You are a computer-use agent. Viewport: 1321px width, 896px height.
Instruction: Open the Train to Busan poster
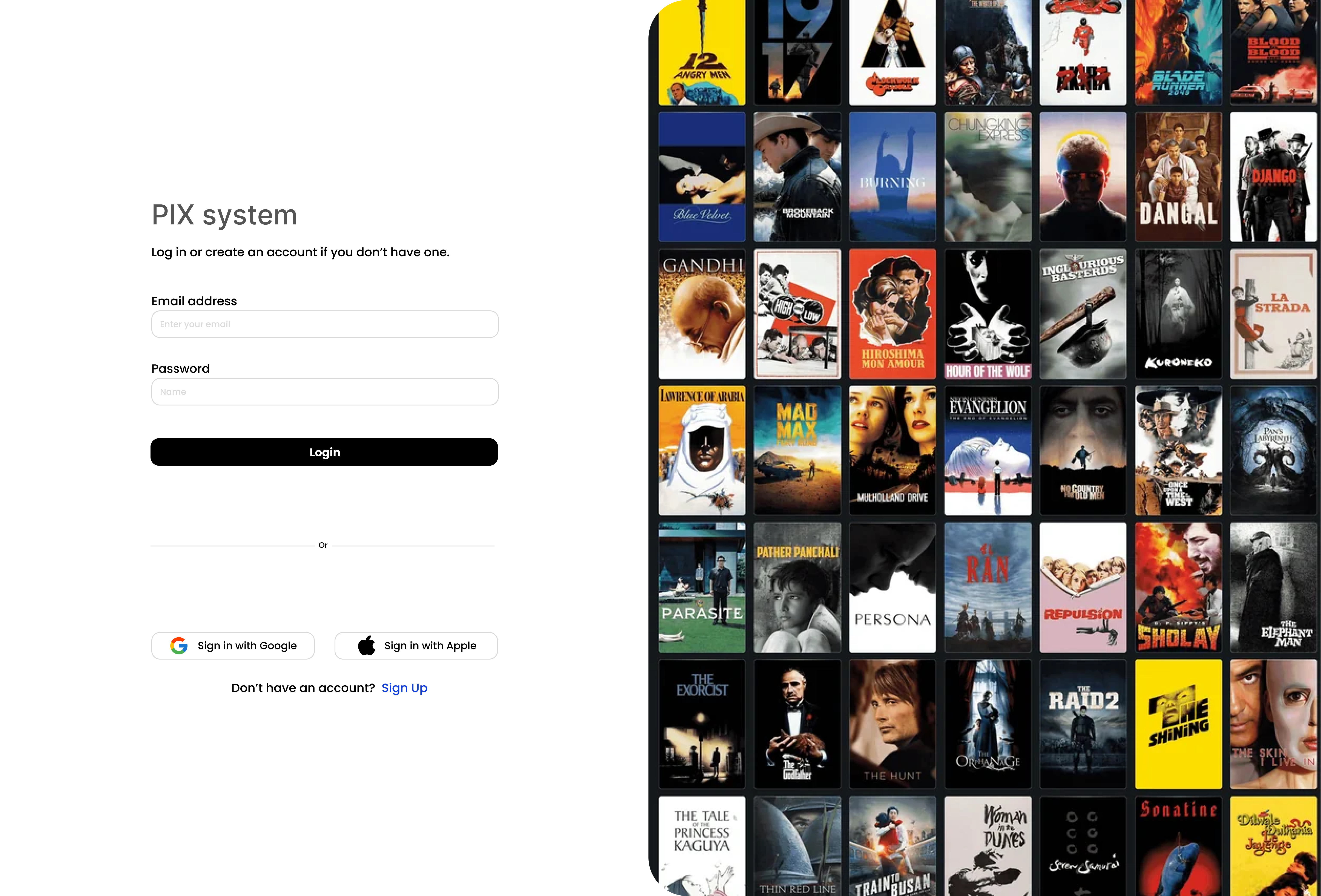[x=892, y=846]
